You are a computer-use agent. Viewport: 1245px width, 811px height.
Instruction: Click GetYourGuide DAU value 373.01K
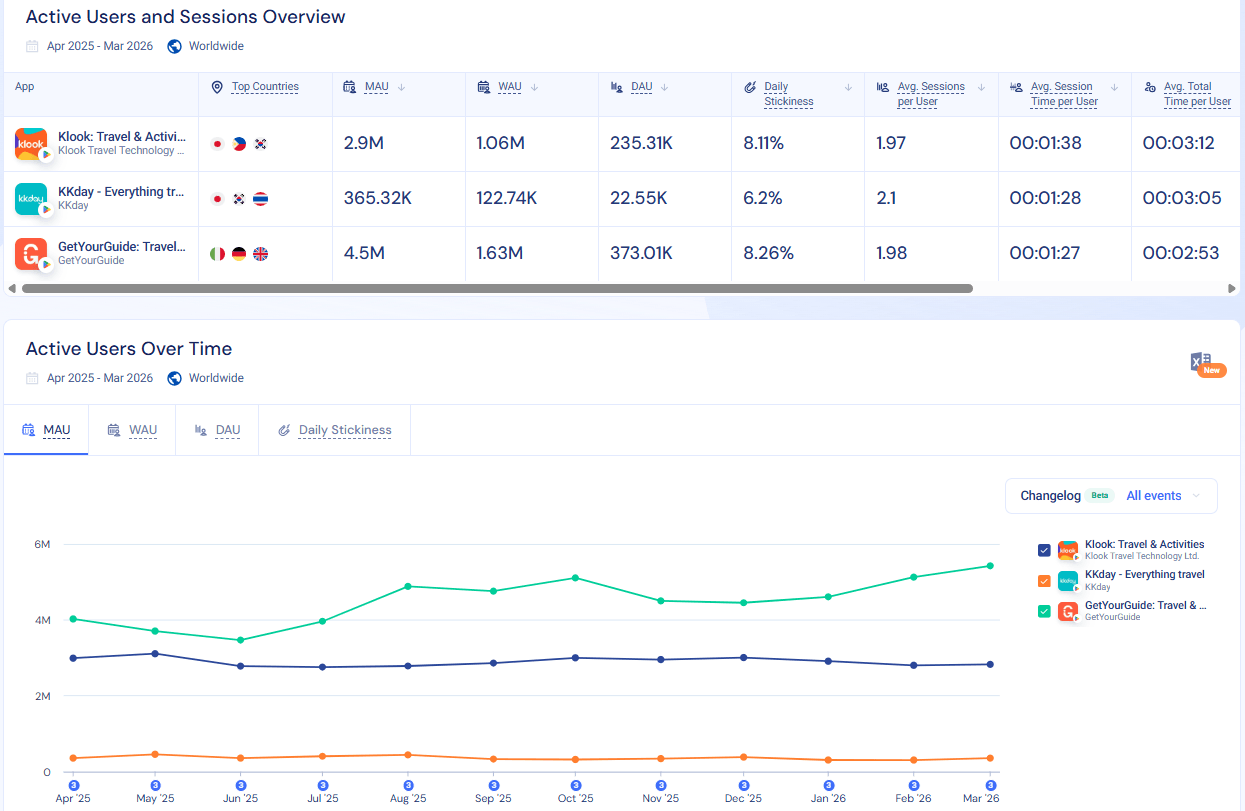click(641, 253)
